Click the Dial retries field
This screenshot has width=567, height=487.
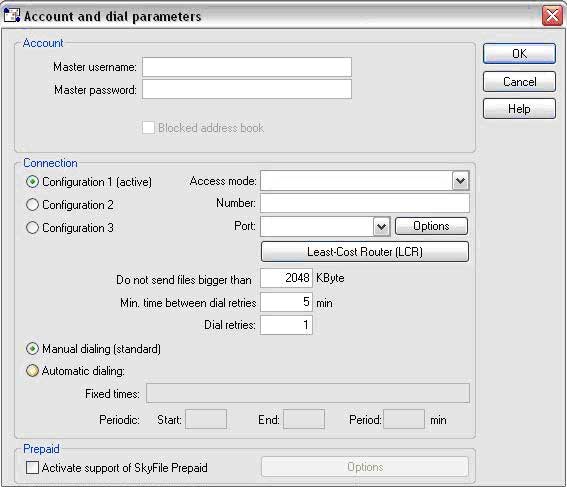coord(286,325)
